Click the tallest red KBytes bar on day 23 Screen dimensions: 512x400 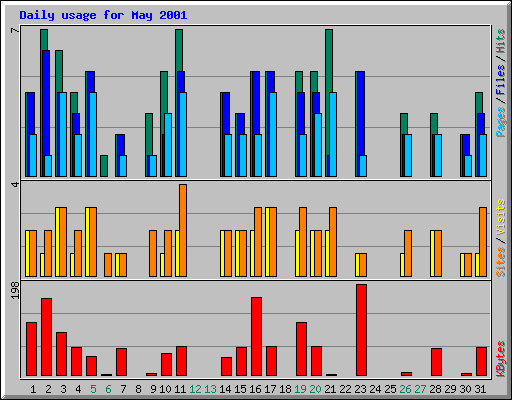(x=361, y=330)
